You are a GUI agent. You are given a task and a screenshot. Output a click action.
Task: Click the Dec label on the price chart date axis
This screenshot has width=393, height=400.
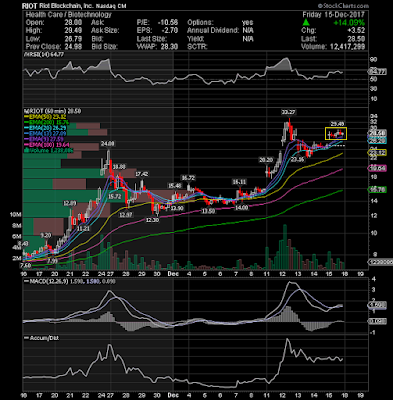click(x=173, y=274)
